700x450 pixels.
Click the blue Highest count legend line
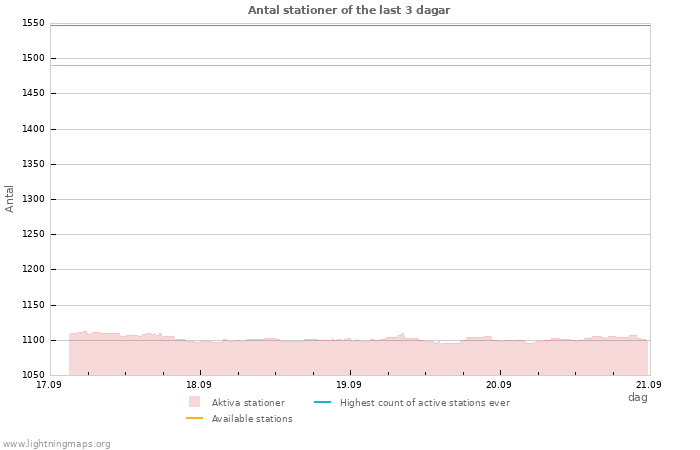click(322, 402)
